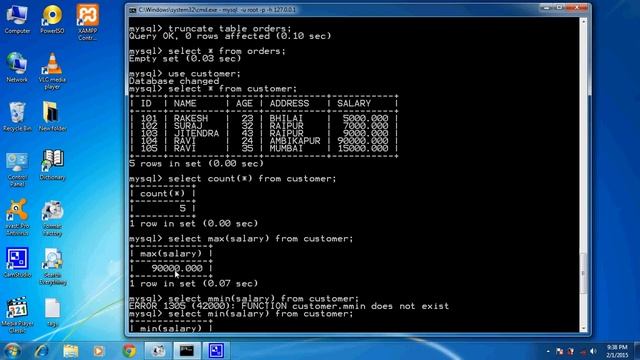The height and width of the screenshot is (360, 640).
Task: Select the PowerISO desktop shortcut
Action: click(x=52, y=20)
